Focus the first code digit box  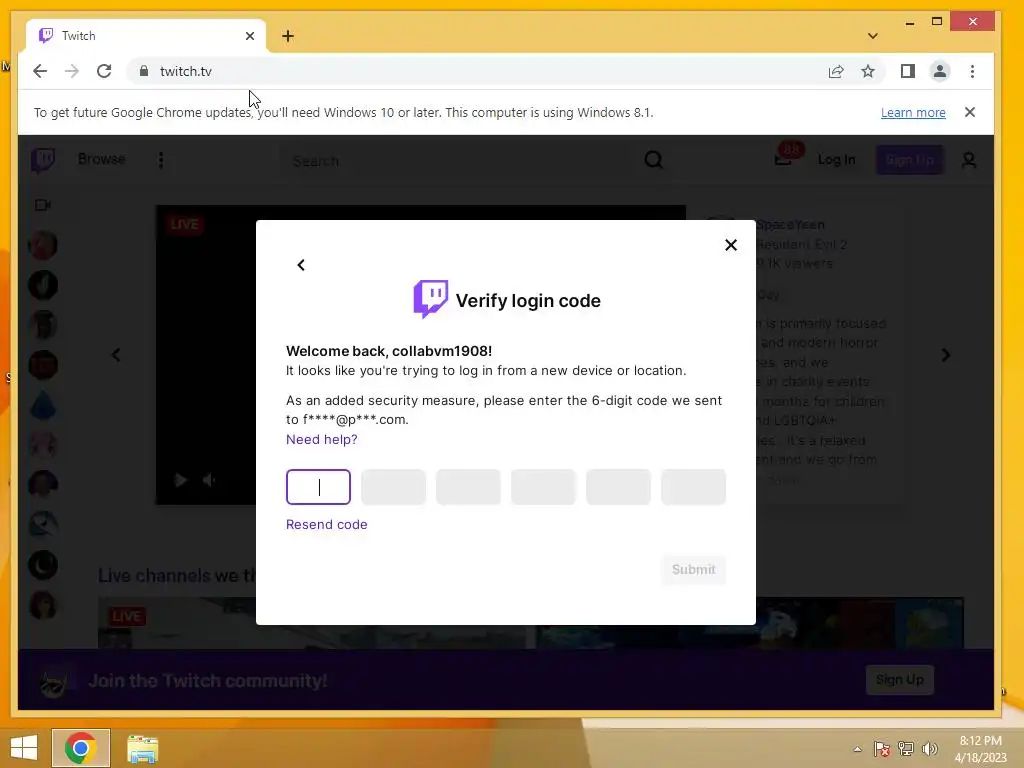pos(318,487)
